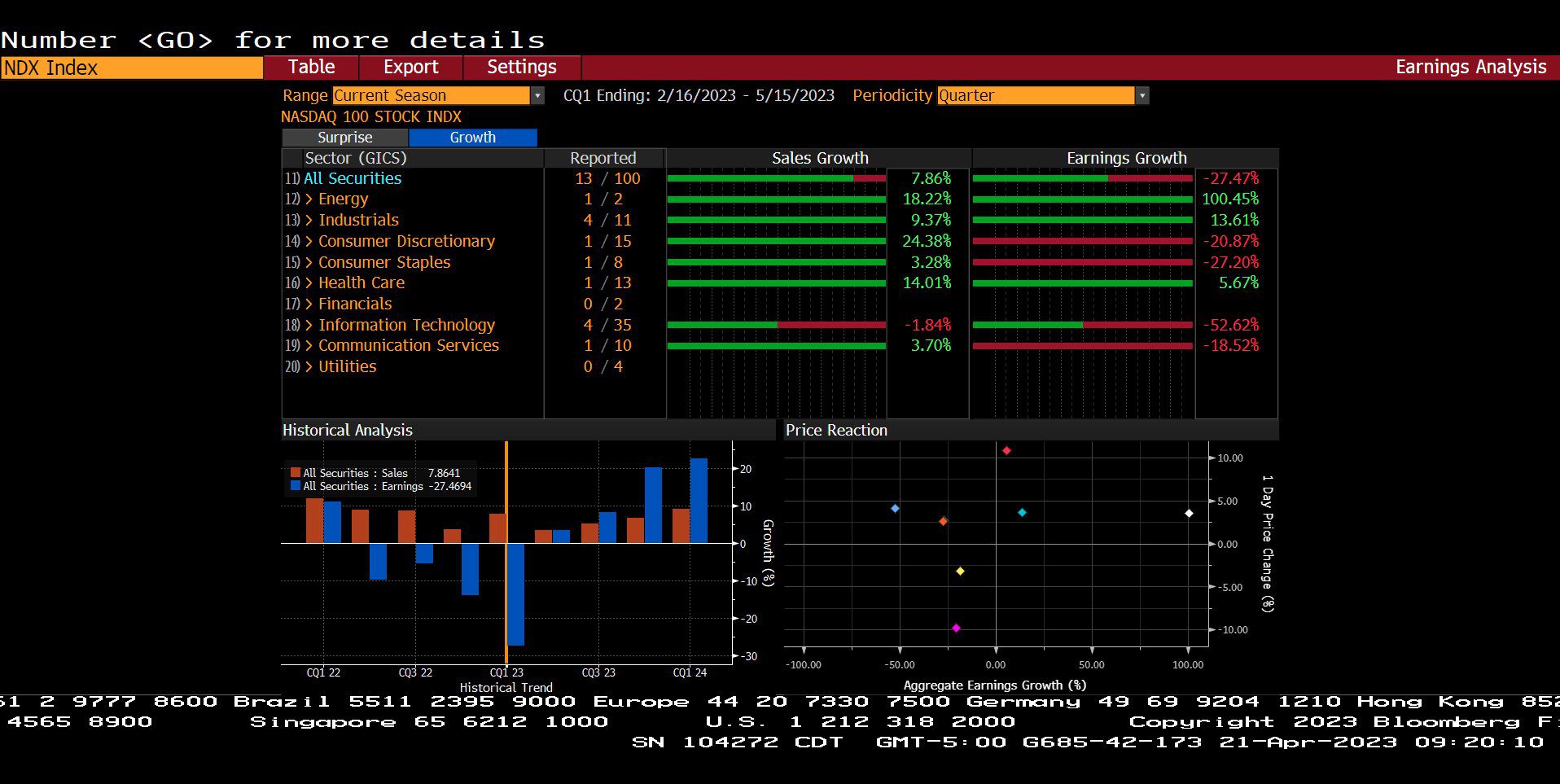Expand the Communication Services sector
Image resolution: width=1560 pixels, height=784 pixels.
309,346
